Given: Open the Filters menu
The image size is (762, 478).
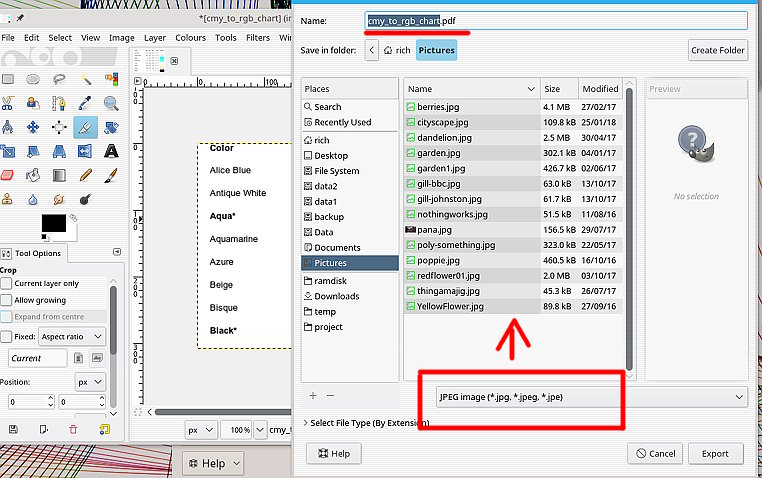Looking at the screenshot, I should [258, 37].
